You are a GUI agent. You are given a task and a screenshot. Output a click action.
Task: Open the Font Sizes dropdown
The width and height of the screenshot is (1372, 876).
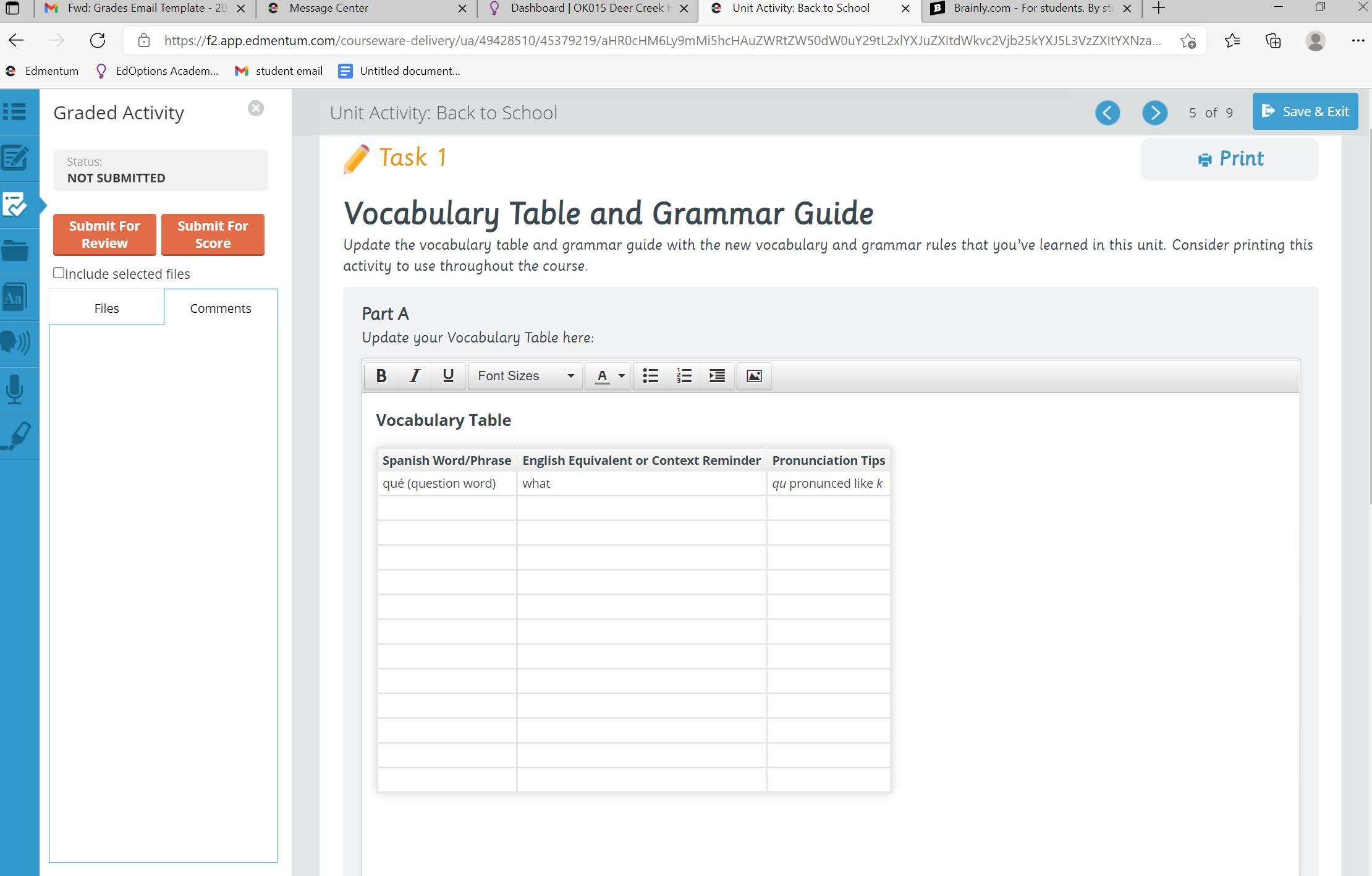525,376
